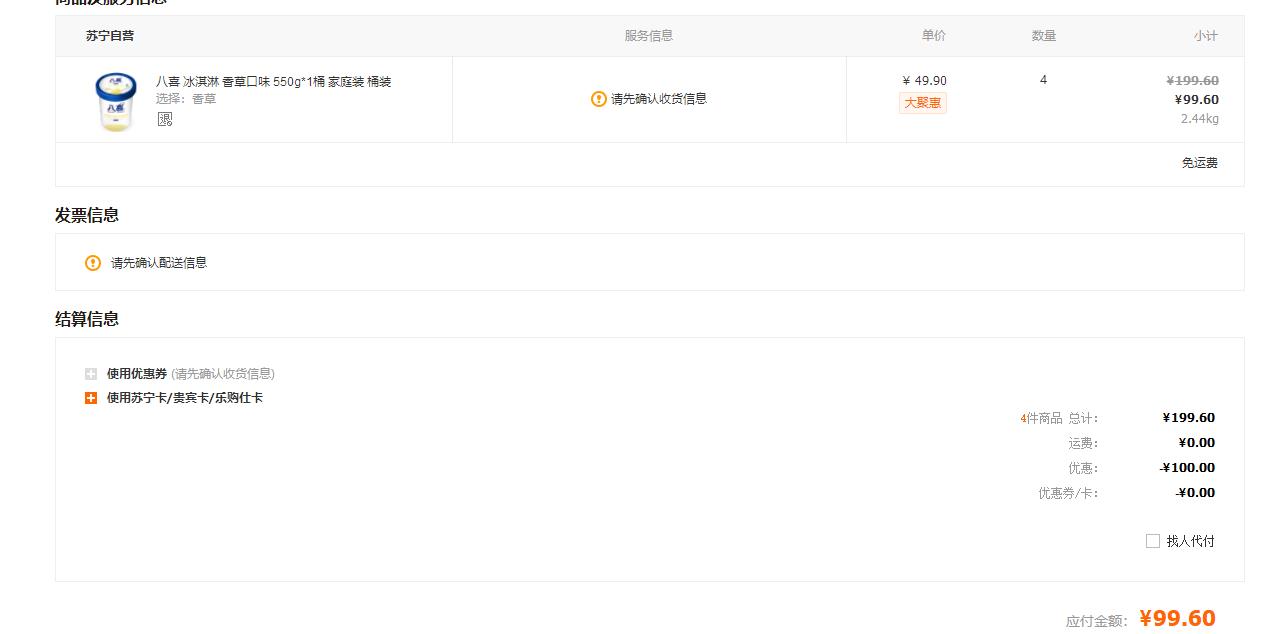
Task: Click the 数量 column header
Action: [1044, 36]
